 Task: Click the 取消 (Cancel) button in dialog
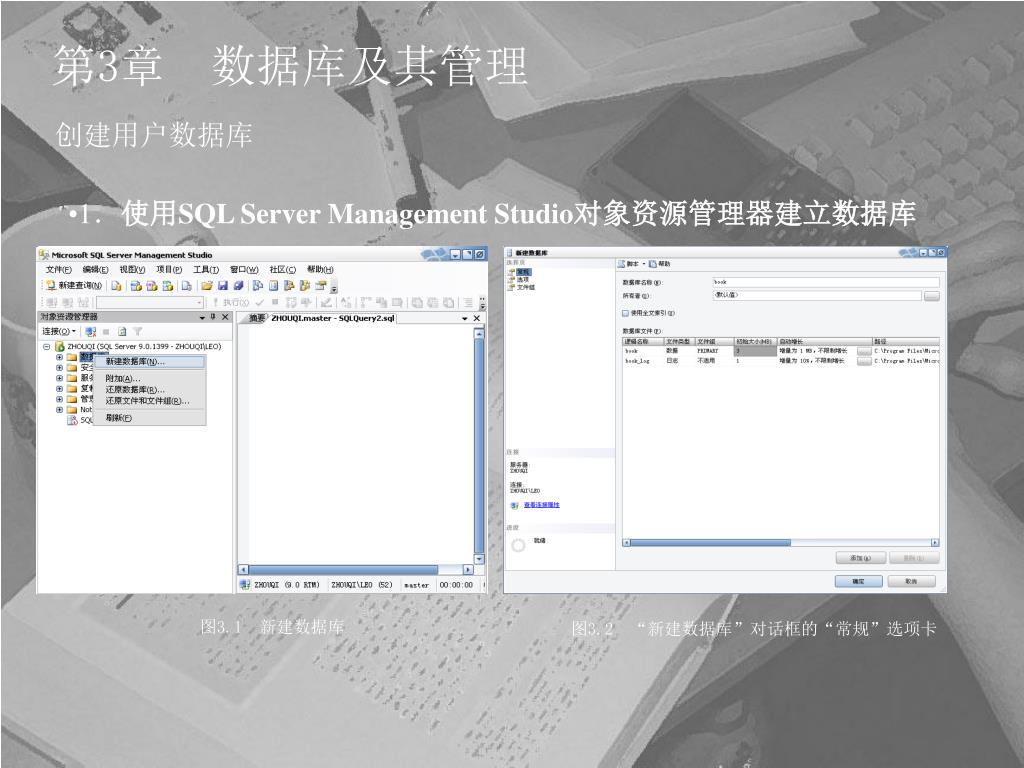tap(911, 581)
